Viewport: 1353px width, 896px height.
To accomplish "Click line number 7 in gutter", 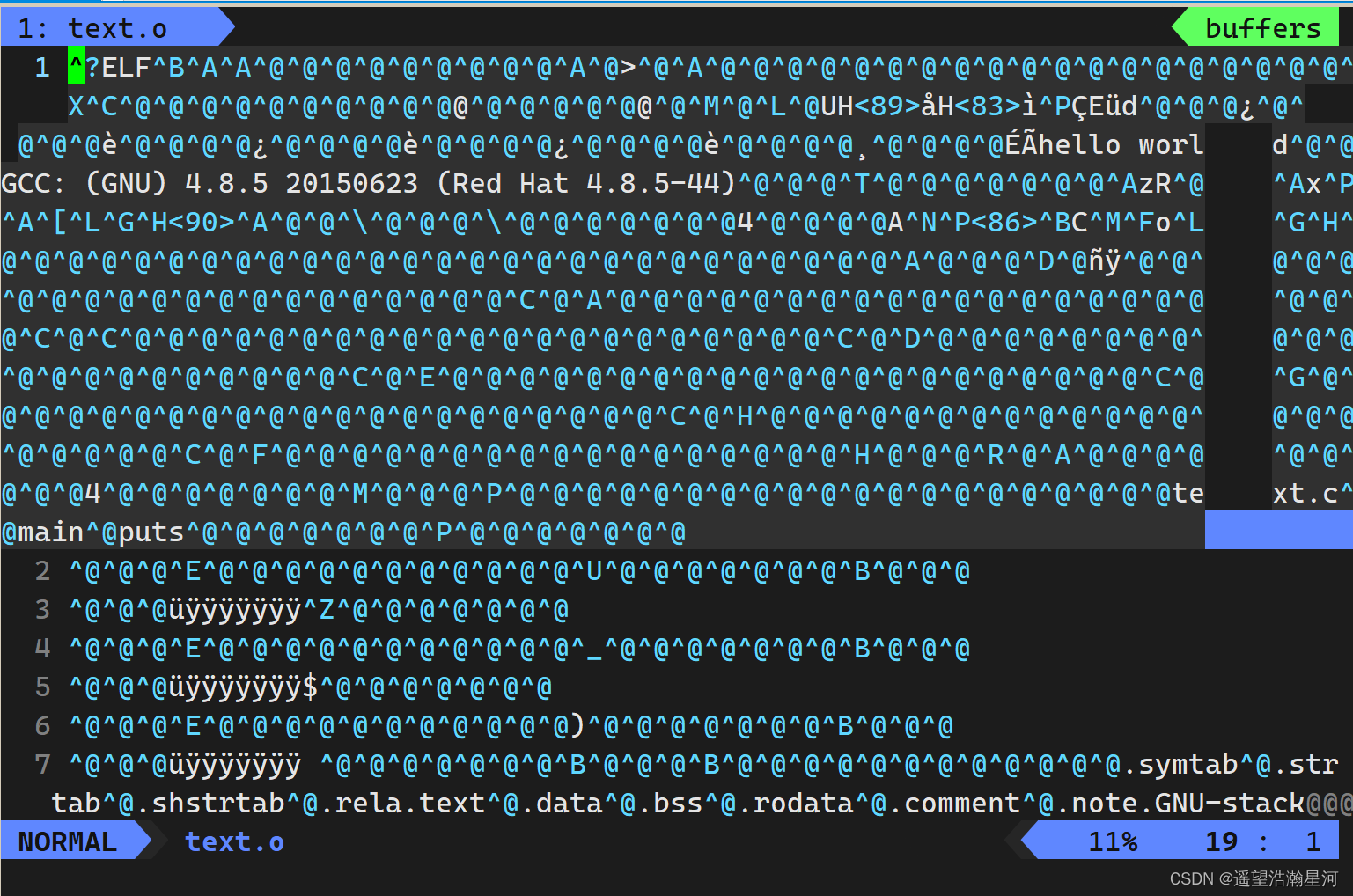I will 42,764.
